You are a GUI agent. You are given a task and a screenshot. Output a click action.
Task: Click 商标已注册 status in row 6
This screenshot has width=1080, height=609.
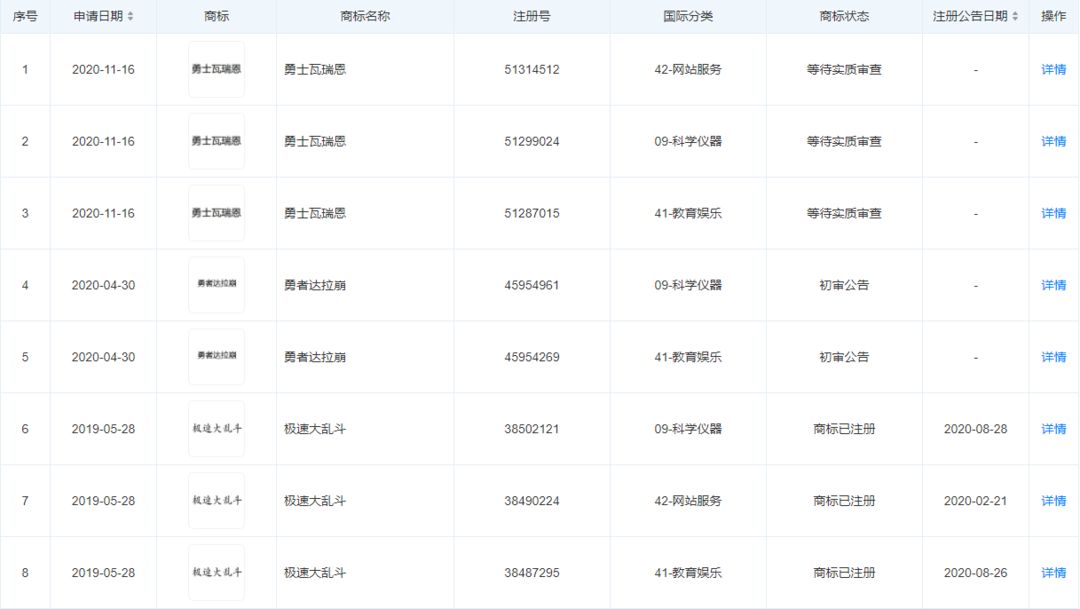tap(844, 429)
